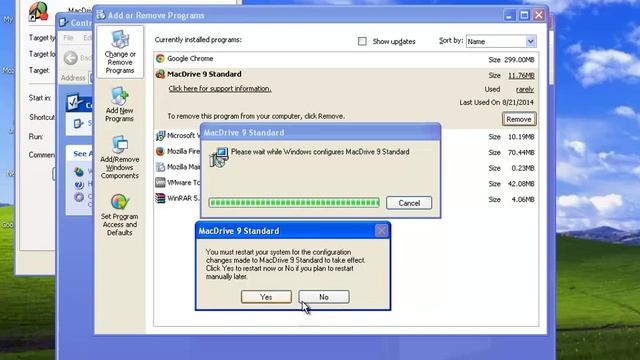The width and height of the screenshot is (640, 360).
Task: Click the 70.44MB size value
Action: click(x=521, y=153)
